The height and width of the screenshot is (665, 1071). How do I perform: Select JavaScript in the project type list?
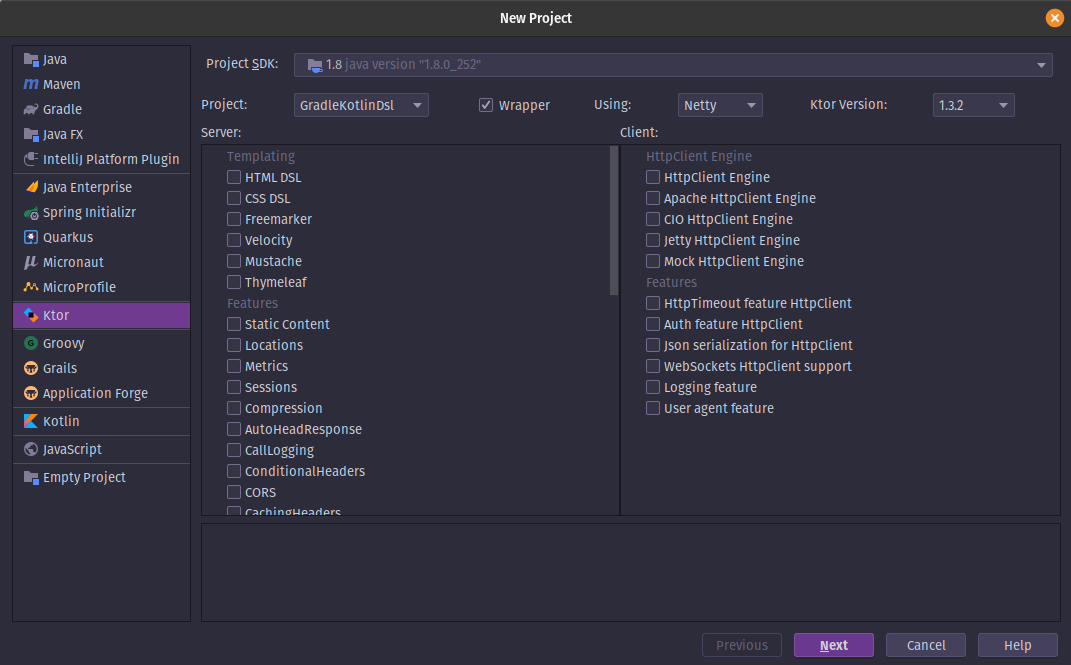[x=72, y=450]
